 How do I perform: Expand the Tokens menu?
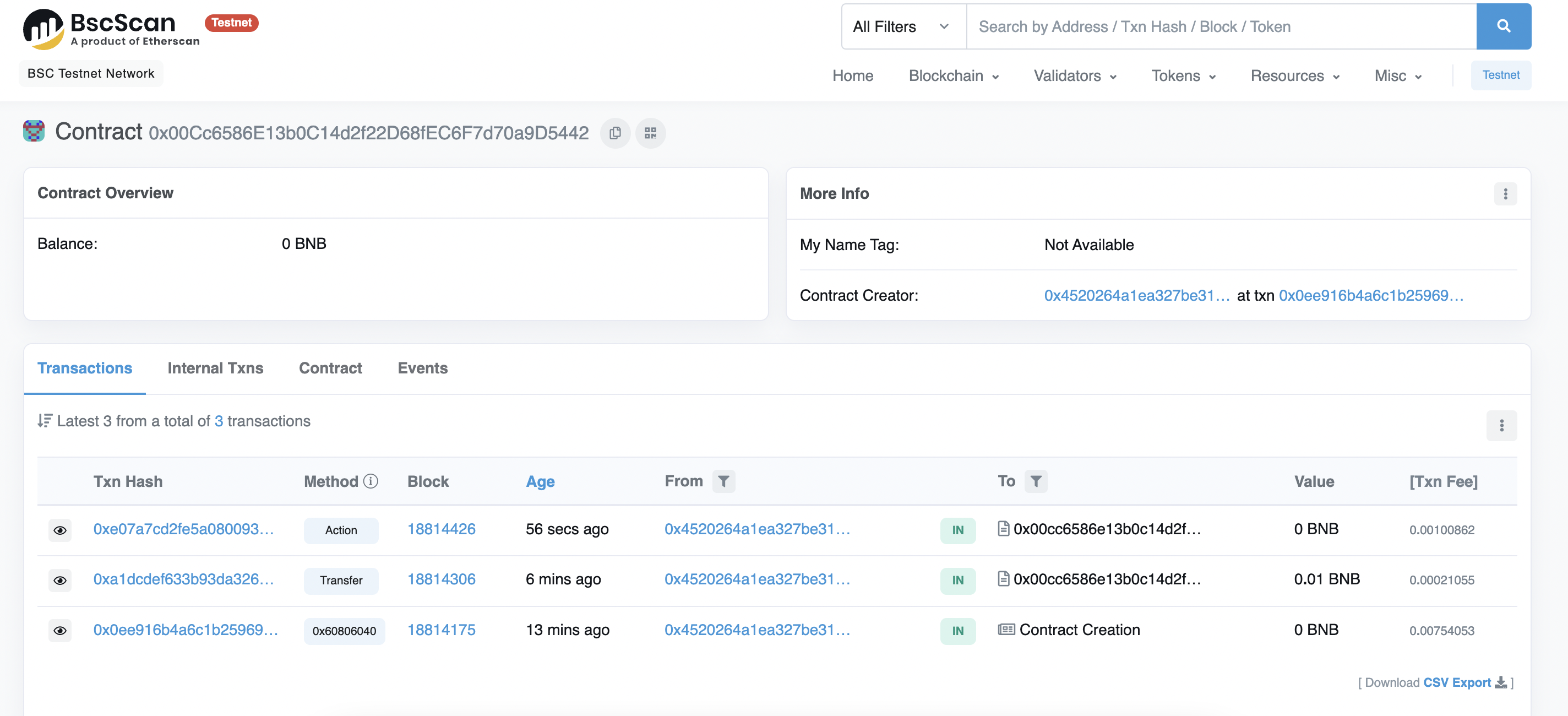pos(1183,75)
